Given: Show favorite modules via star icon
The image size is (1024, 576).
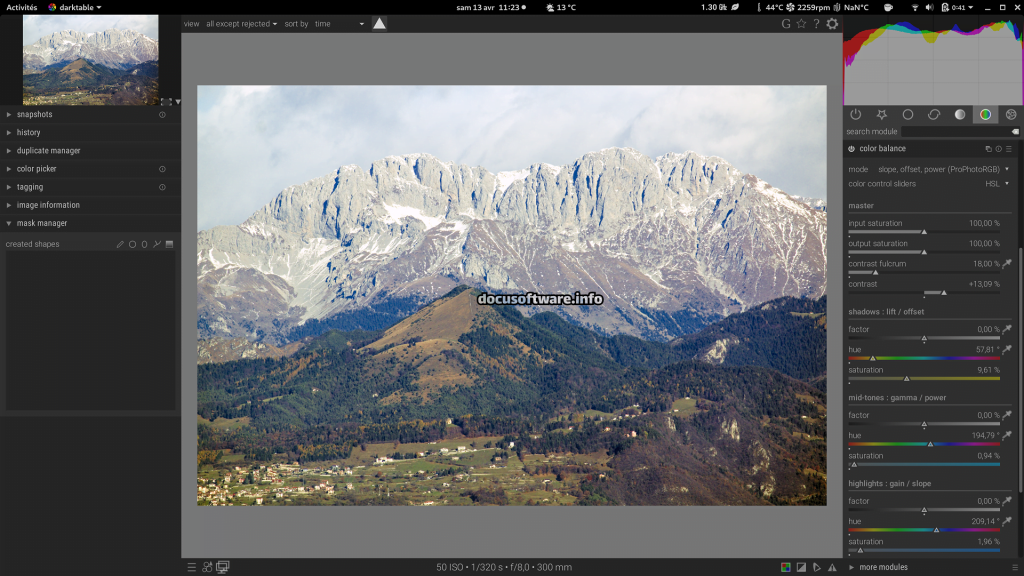Looking at the screenshot, I should pos(881,115).
